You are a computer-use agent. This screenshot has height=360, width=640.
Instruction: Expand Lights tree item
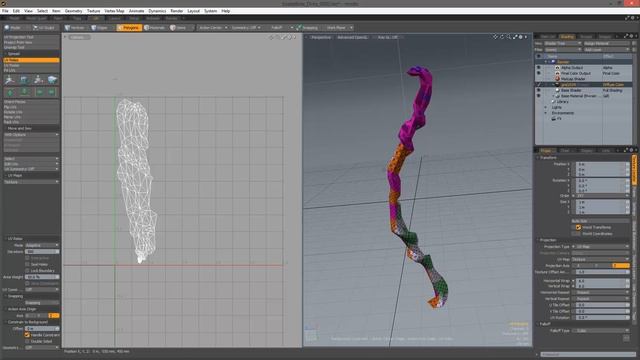pos(546,107)
